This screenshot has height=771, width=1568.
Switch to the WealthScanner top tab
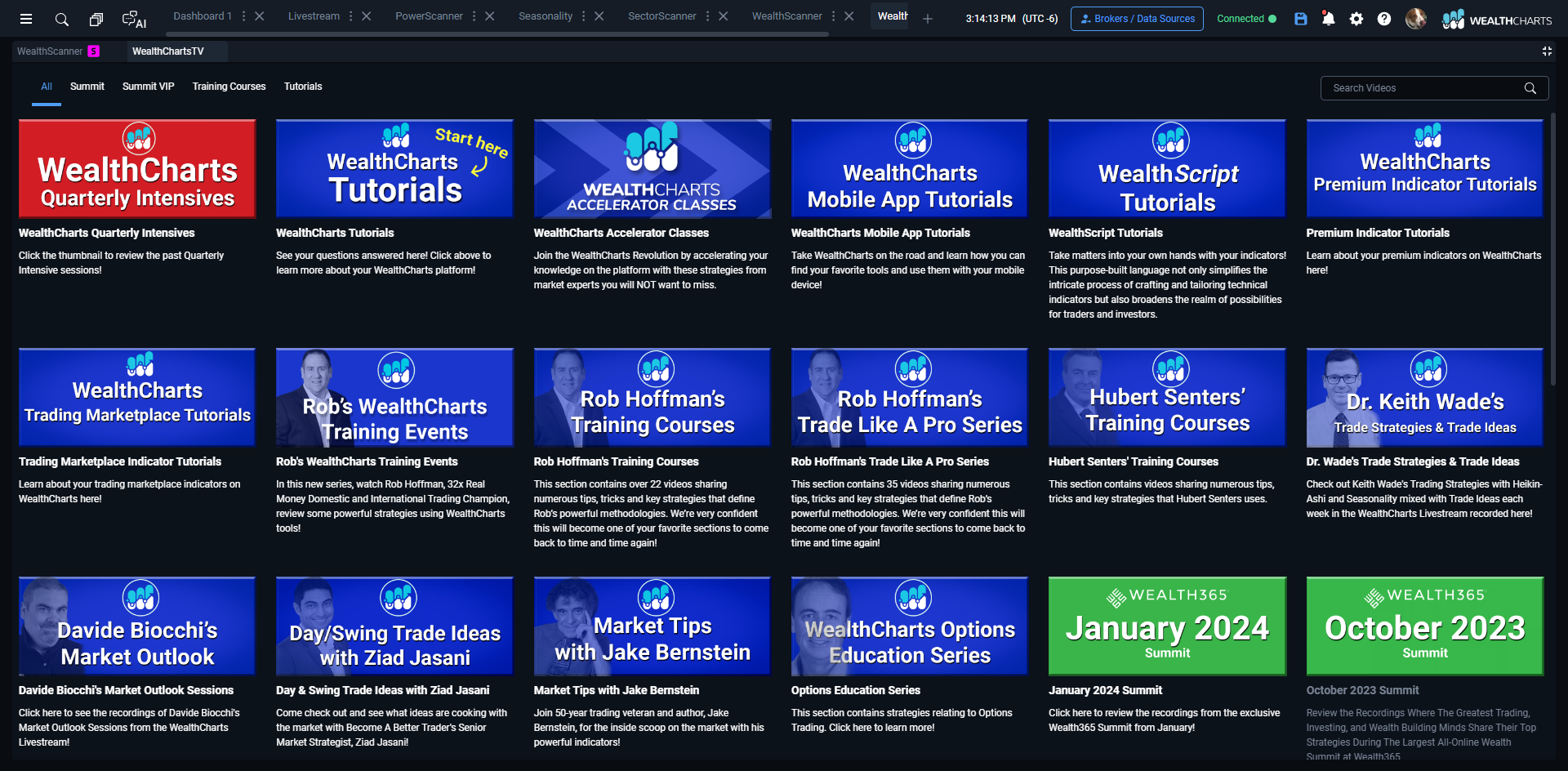pos(787,16)
